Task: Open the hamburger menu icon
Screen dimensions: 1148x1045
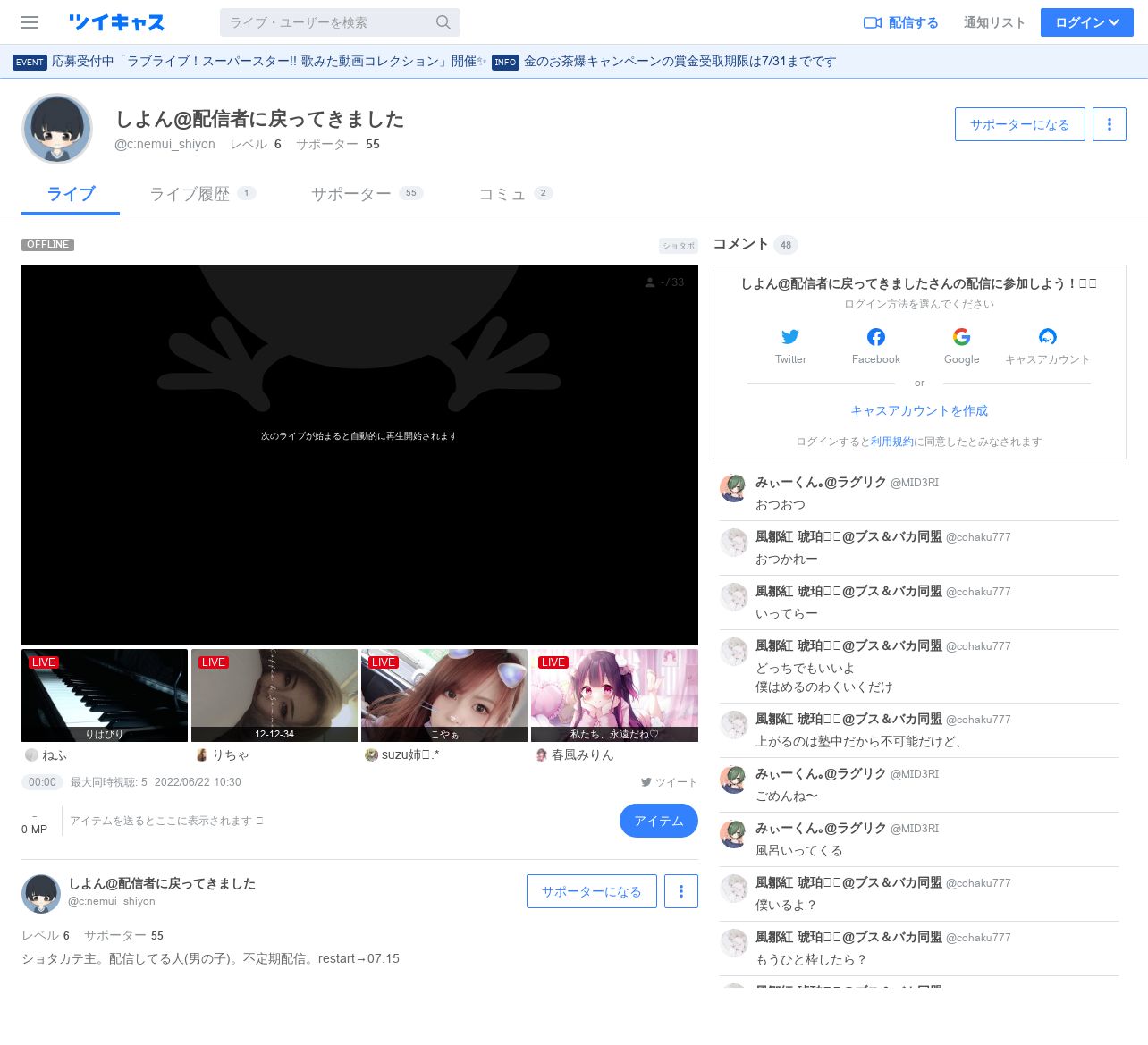Action: (x=30, y=22)
